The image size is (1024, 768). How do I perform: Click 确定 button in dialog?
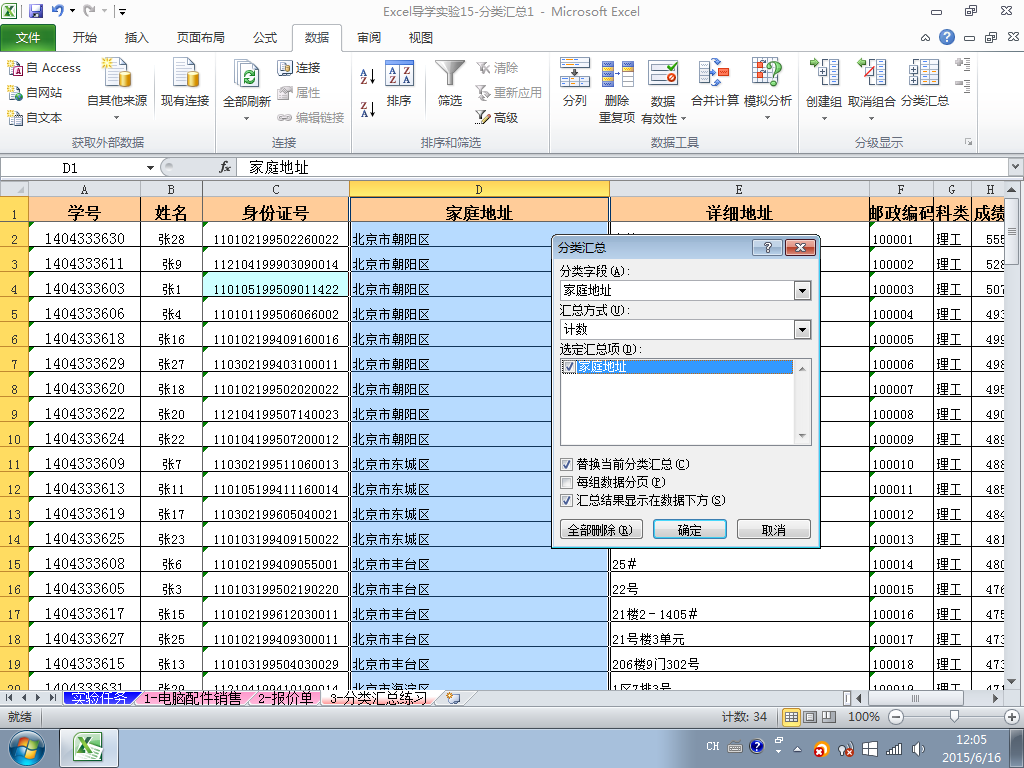tap(690, 530)
